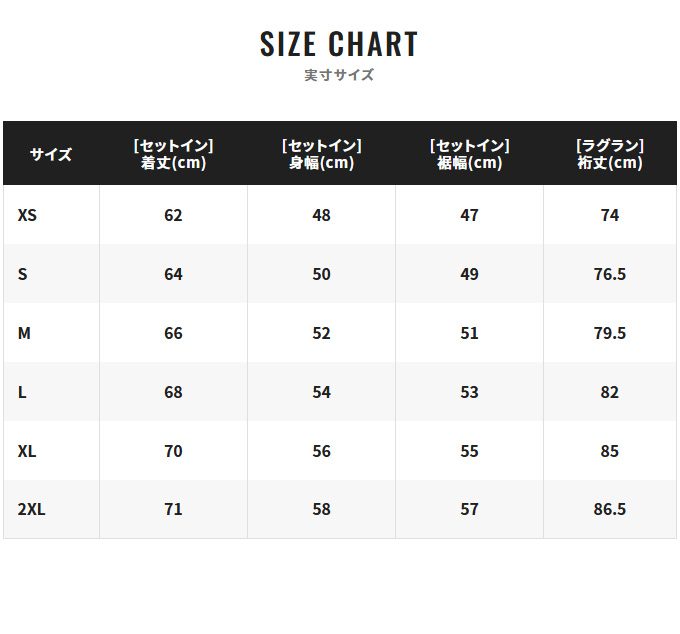This screenshot has height=634, width=680.
Task: Click the 76.5 sleeve value for S
Action: pos(610,274)
